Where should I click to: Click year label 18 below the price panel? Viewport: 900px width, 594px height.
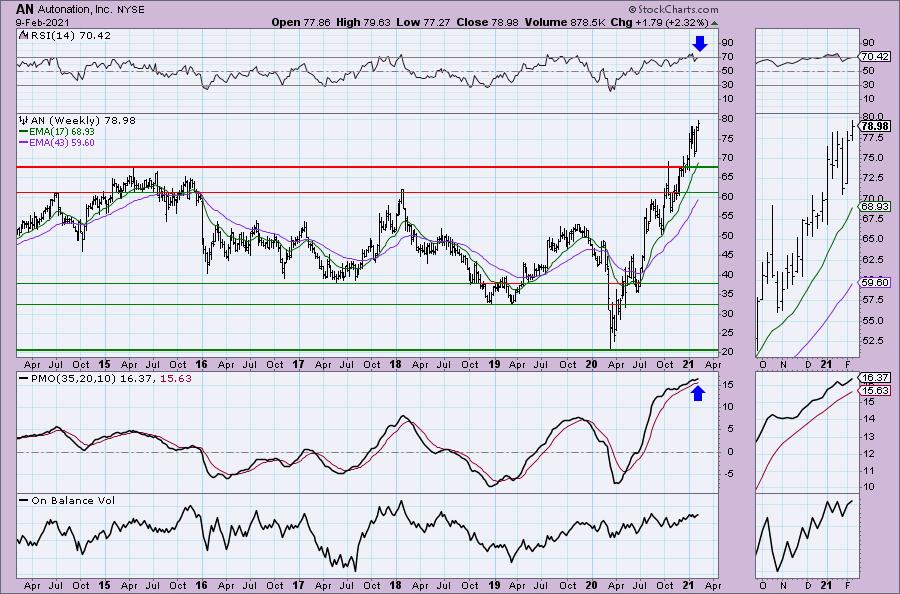tap(395, 364)
